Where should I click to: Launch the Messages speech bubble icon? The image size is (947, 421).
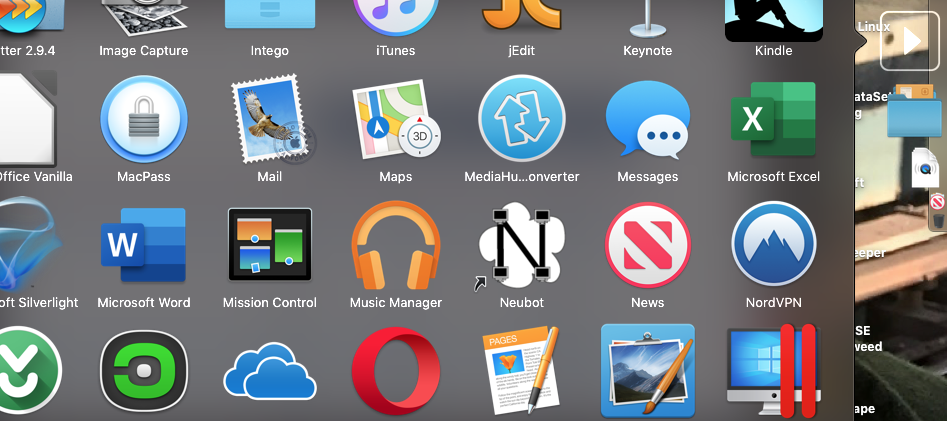647,119
